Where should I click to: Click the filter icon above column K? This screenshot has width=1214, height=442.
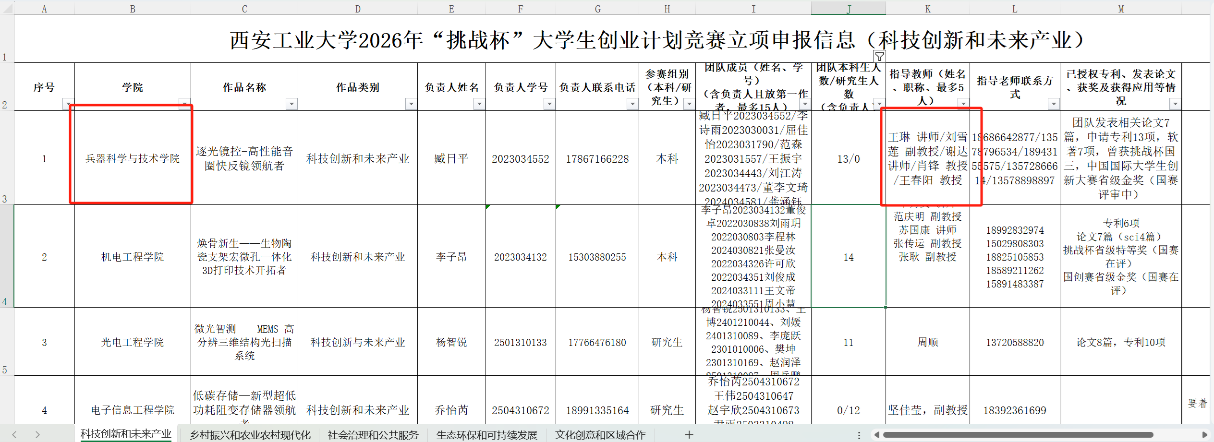pos(879,57)
